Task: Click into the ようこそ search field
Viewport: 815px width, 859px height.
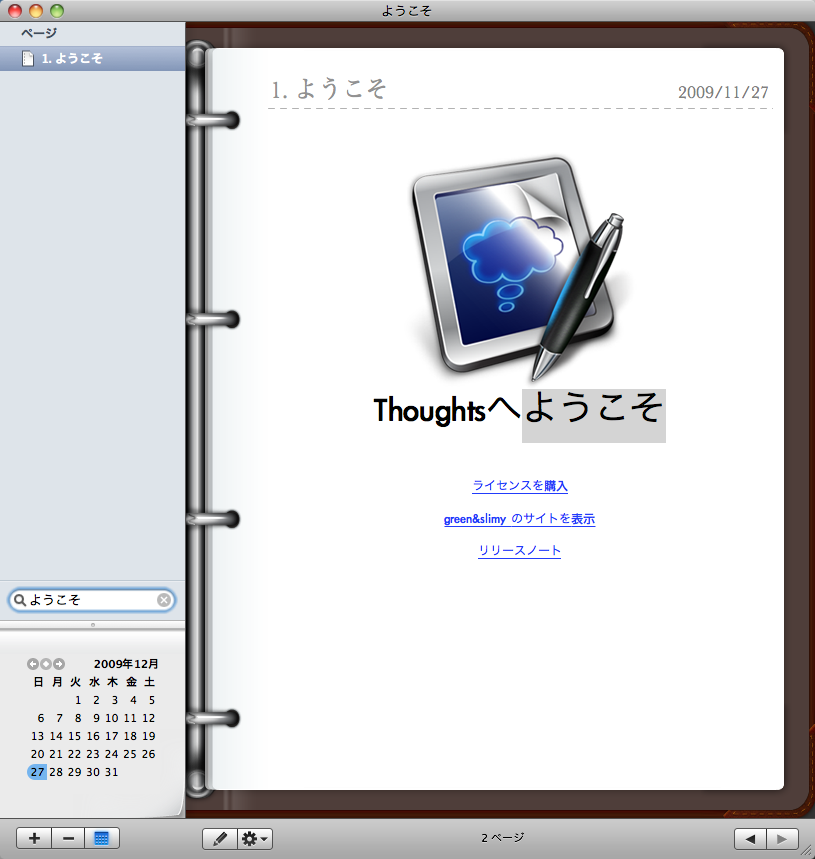Action: point(91,600)
